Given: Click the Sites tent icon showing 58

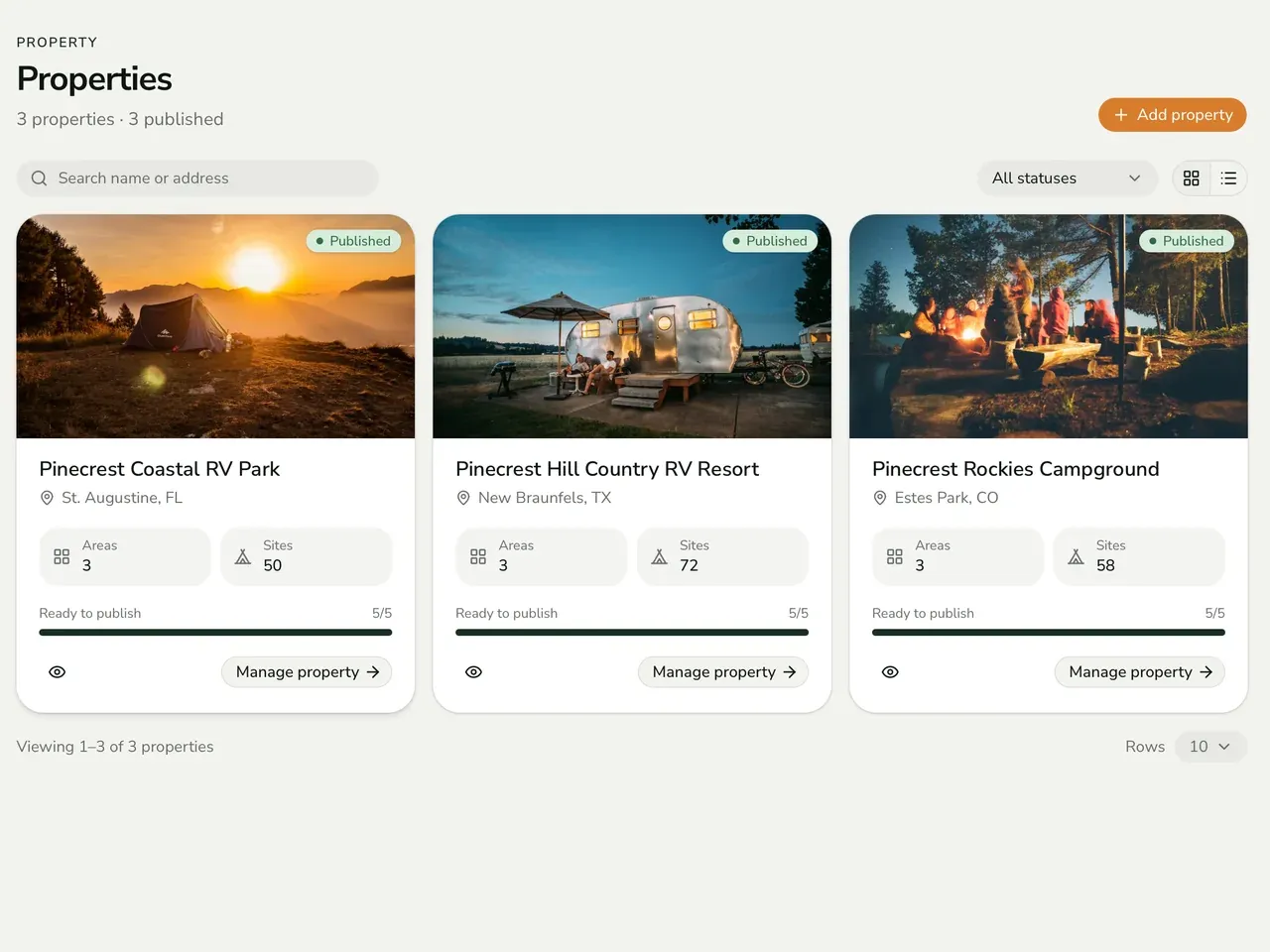Looking at the screenshot, I should (1077, 556).
